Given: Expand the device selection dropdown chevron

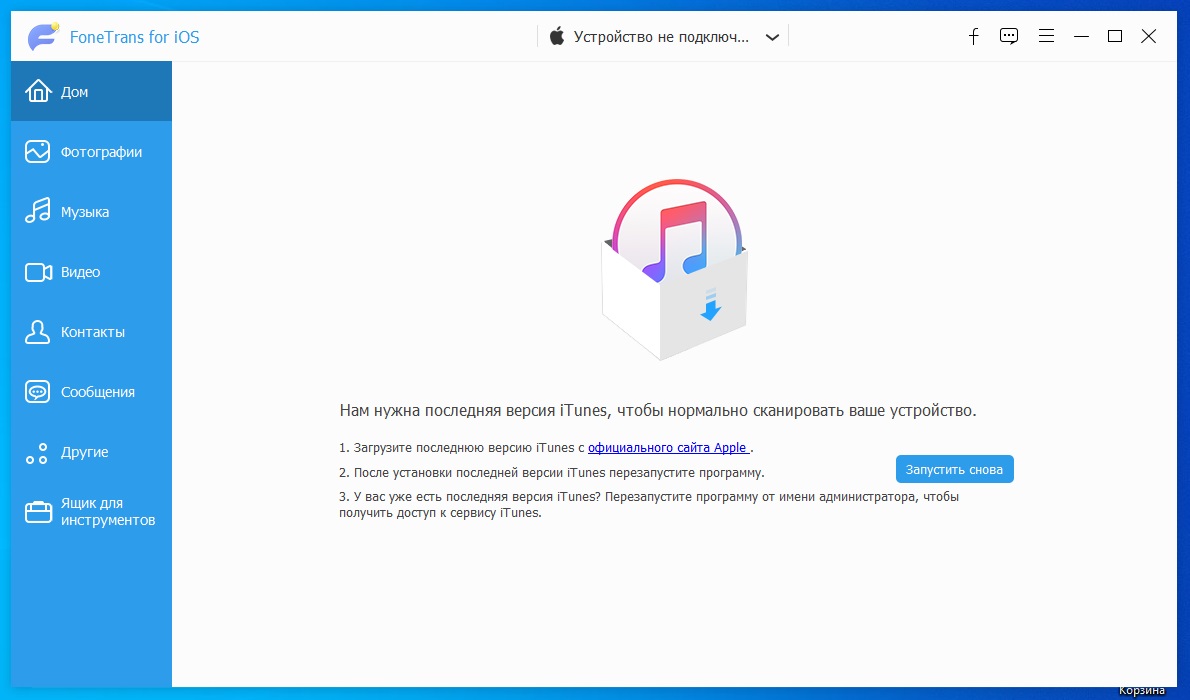Looking at the screenshot, I should pyautogui.click(x=772, y=37).
